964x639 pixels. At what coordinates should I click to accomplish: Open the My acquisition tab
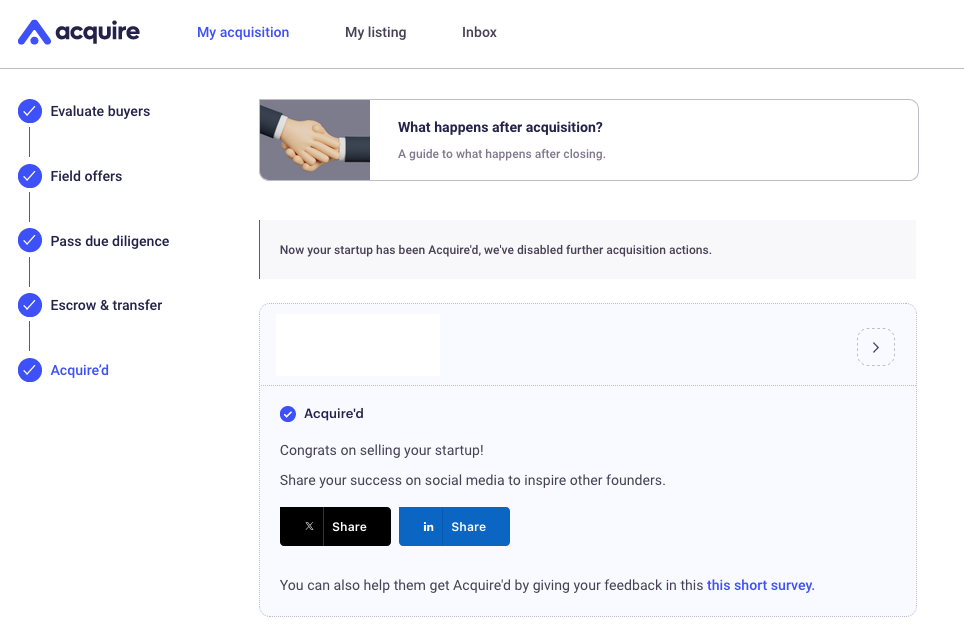[x=243, y=32]
